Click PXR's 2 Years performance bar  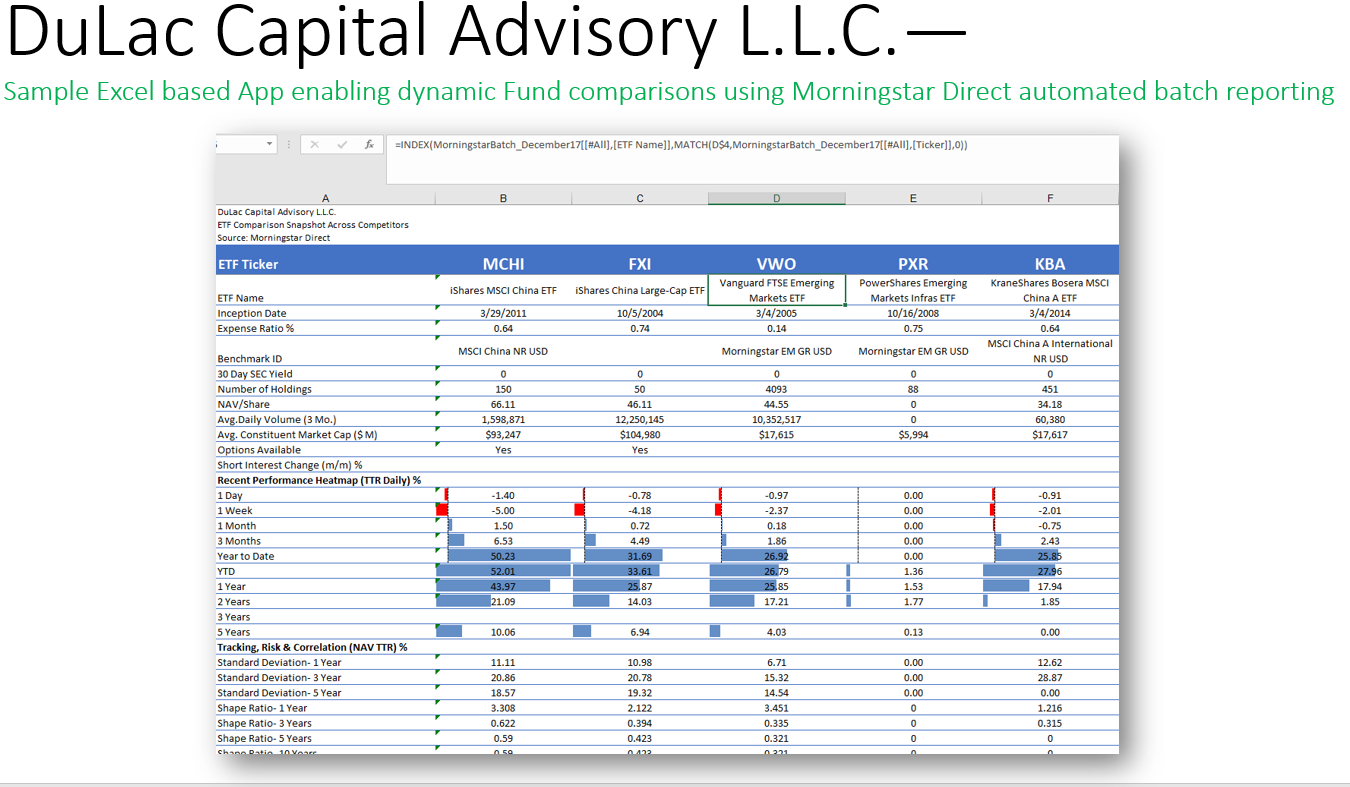(x=848, y=600)
